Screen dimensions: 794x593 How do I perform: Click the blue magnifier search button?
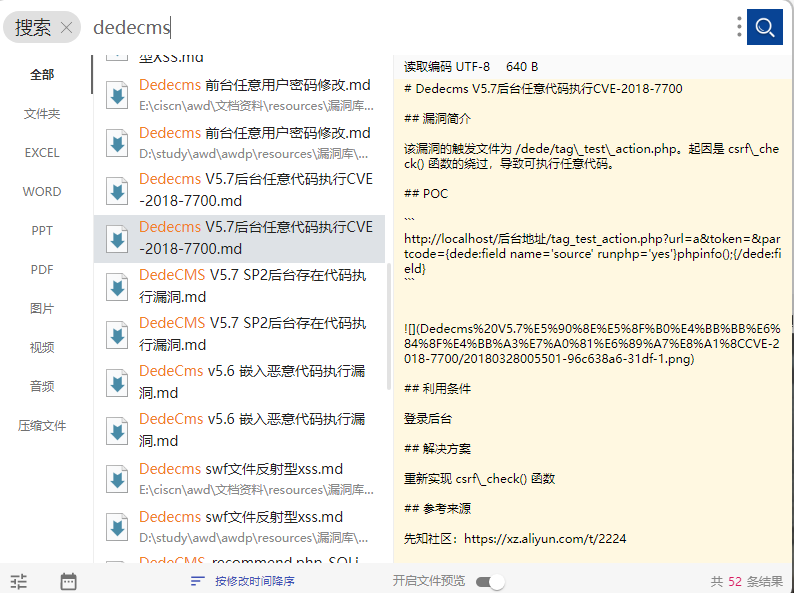pyautogui.click(x=765, y=27)
